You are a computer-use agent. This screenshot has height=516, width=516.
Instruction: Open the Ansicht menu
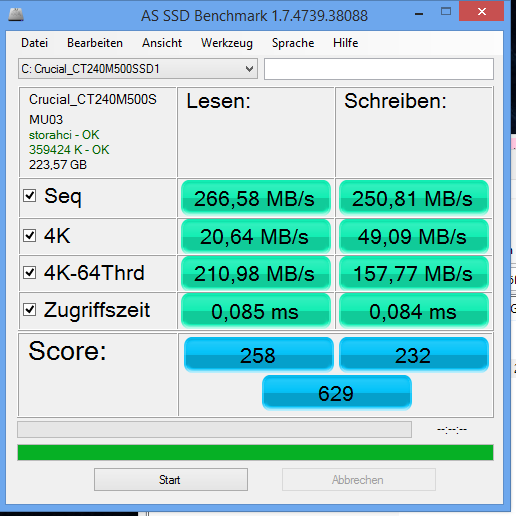click(x=162, y=43)
